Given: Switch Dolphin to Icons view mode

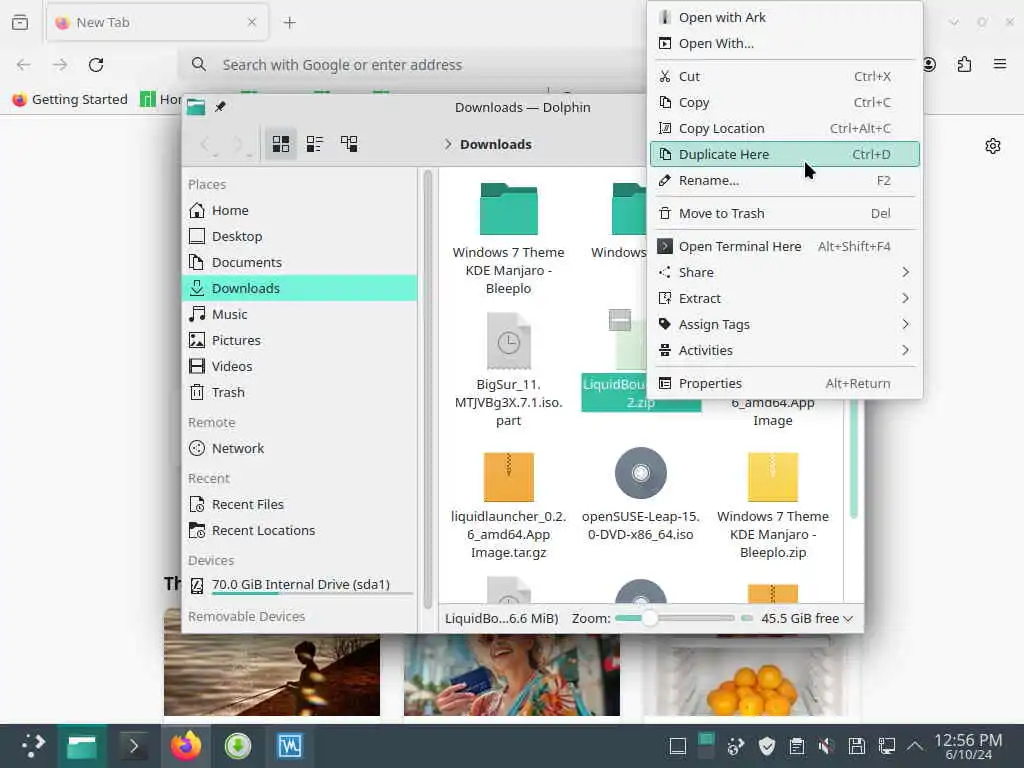Looking at the screenshot, I should coord(281,144).
